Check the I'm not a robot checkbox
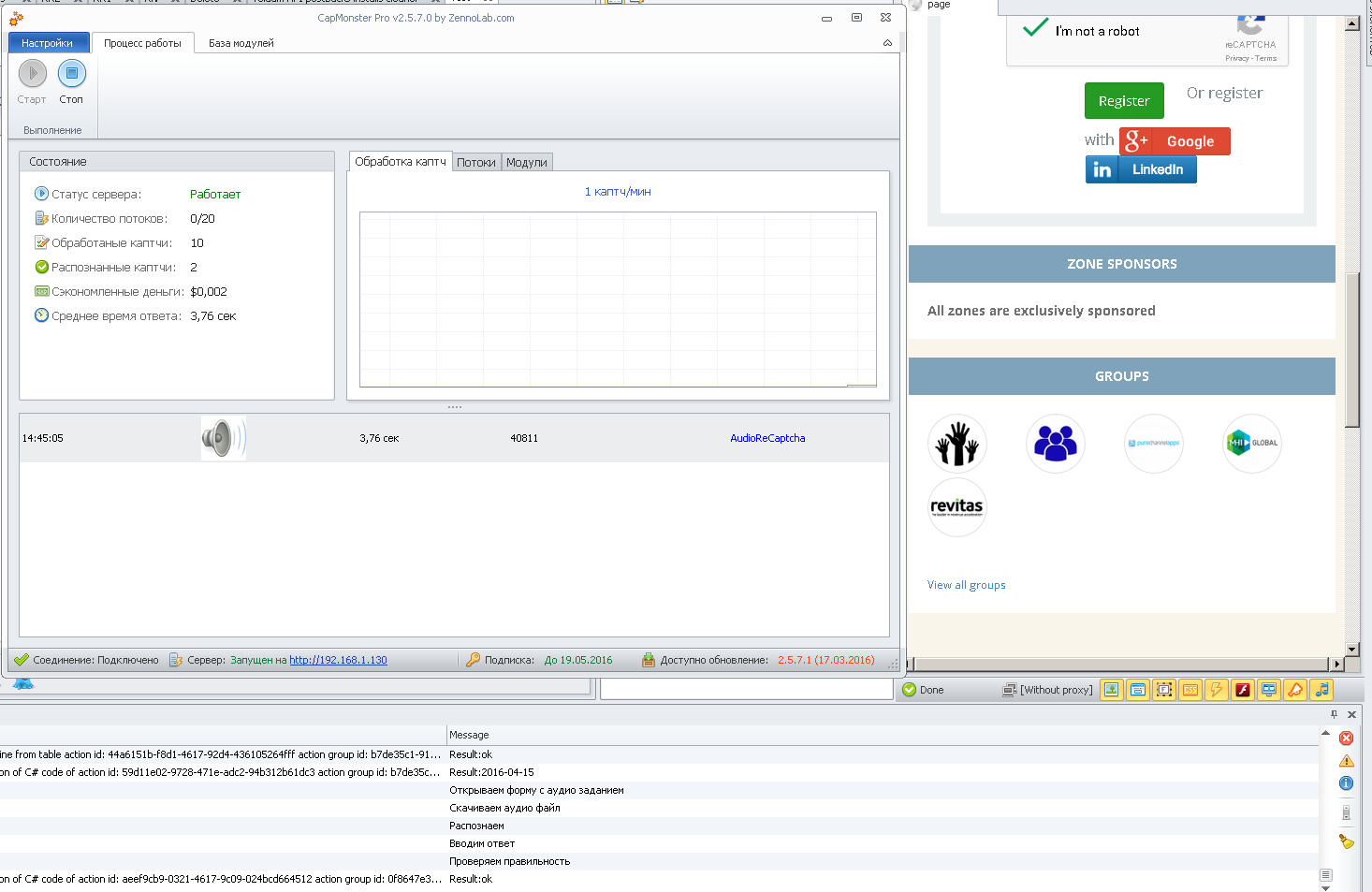The image size is (1372, 892). [x=1035, y=29]
